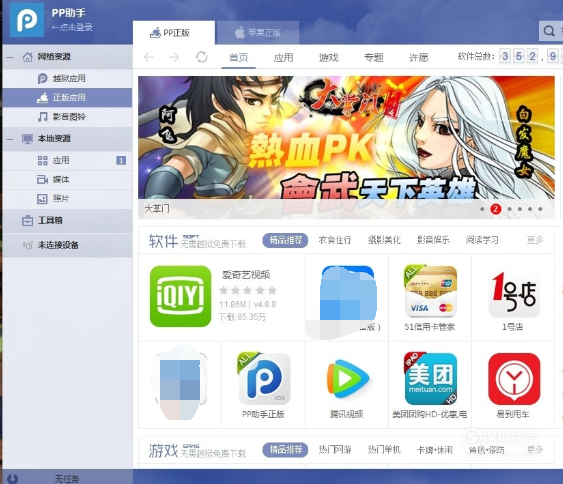Select the third banner dot
563x484 pixels.
tap(510, 209)
